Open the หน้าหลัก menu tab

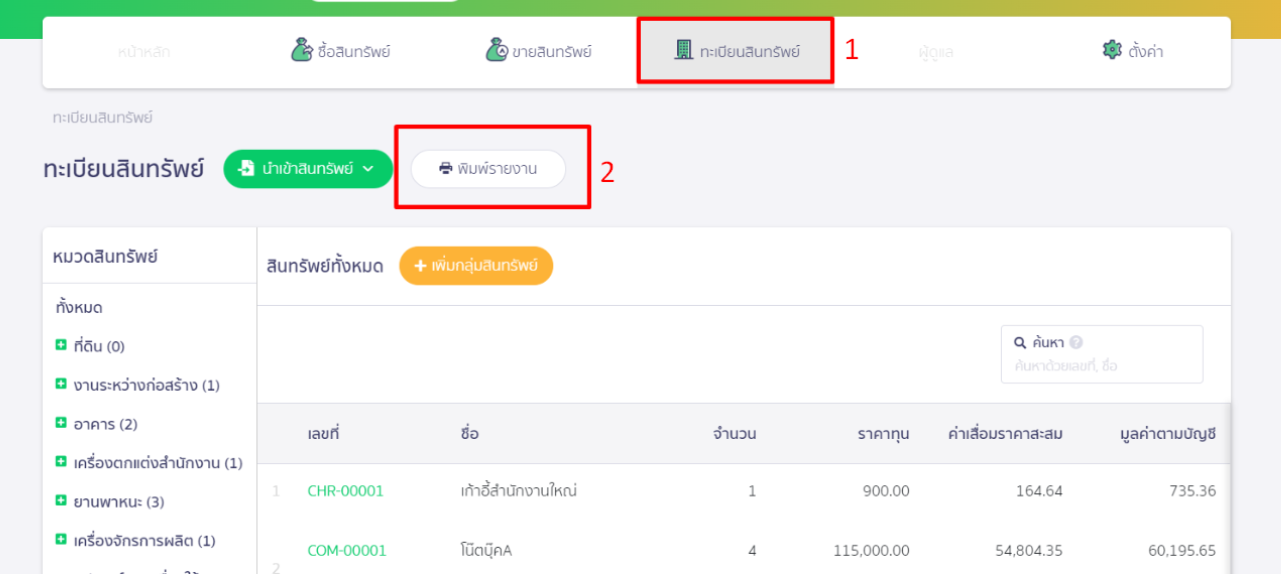pos(143,52)
